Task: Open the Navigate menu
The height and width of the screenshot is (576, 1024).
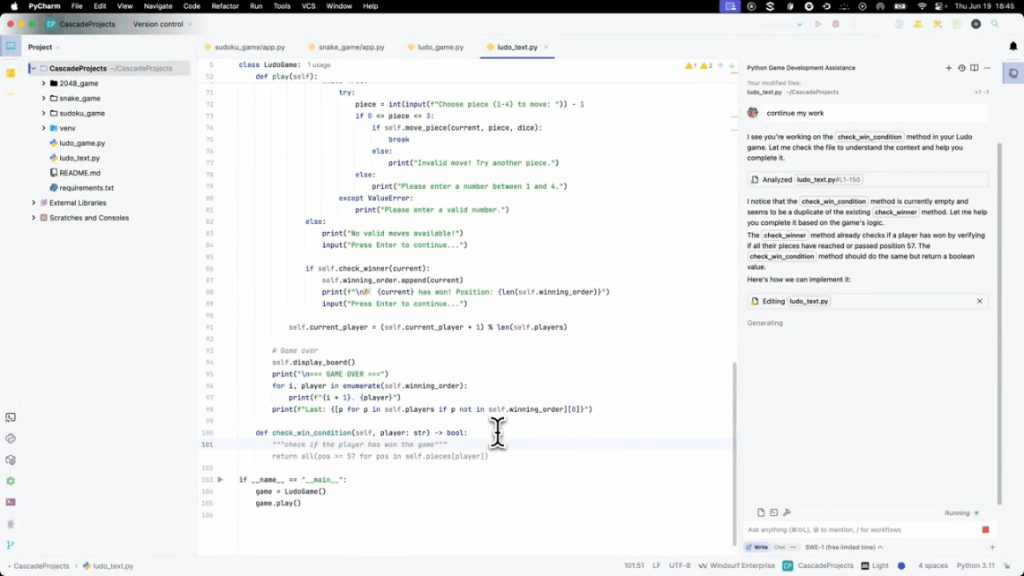Action: click(x=157, y=6)
